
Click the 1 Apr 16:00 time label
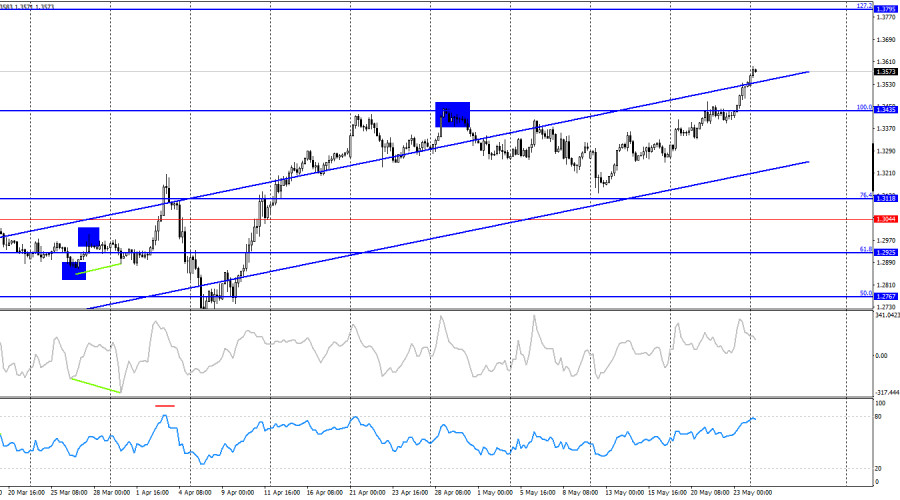(x=152, y=493)
